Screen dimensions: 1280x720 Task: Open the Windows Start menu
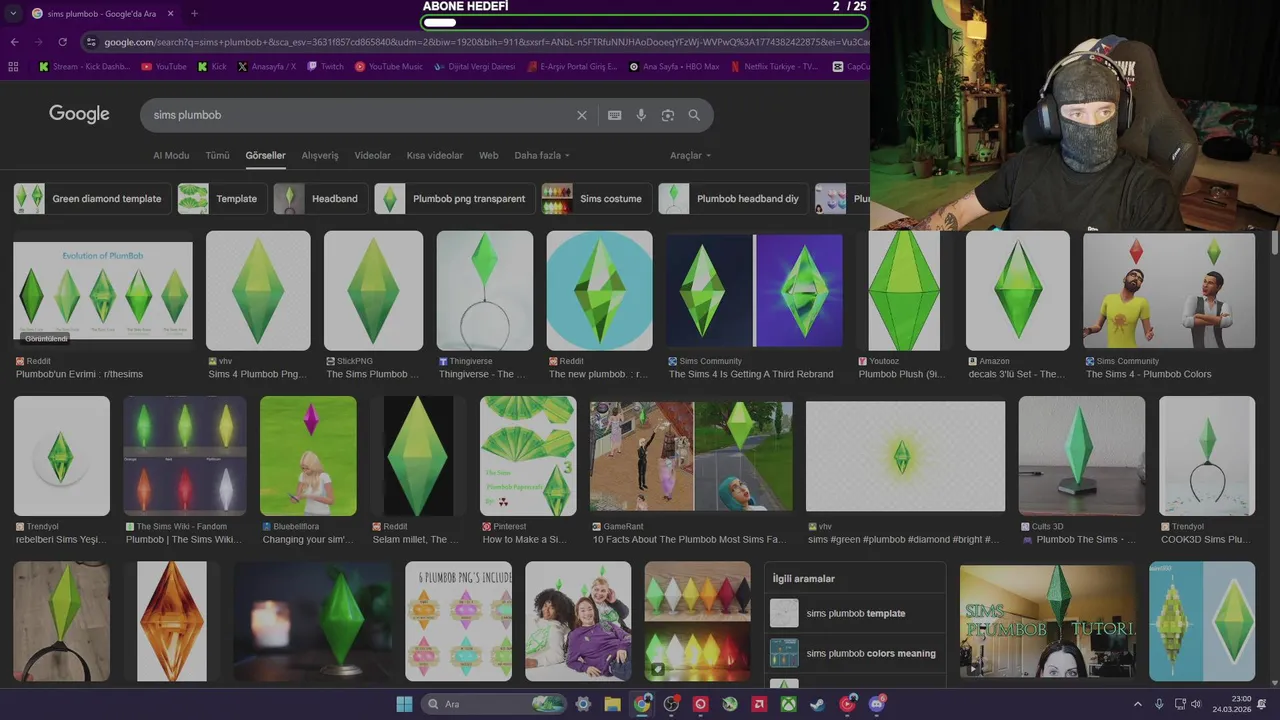point(404,704)
